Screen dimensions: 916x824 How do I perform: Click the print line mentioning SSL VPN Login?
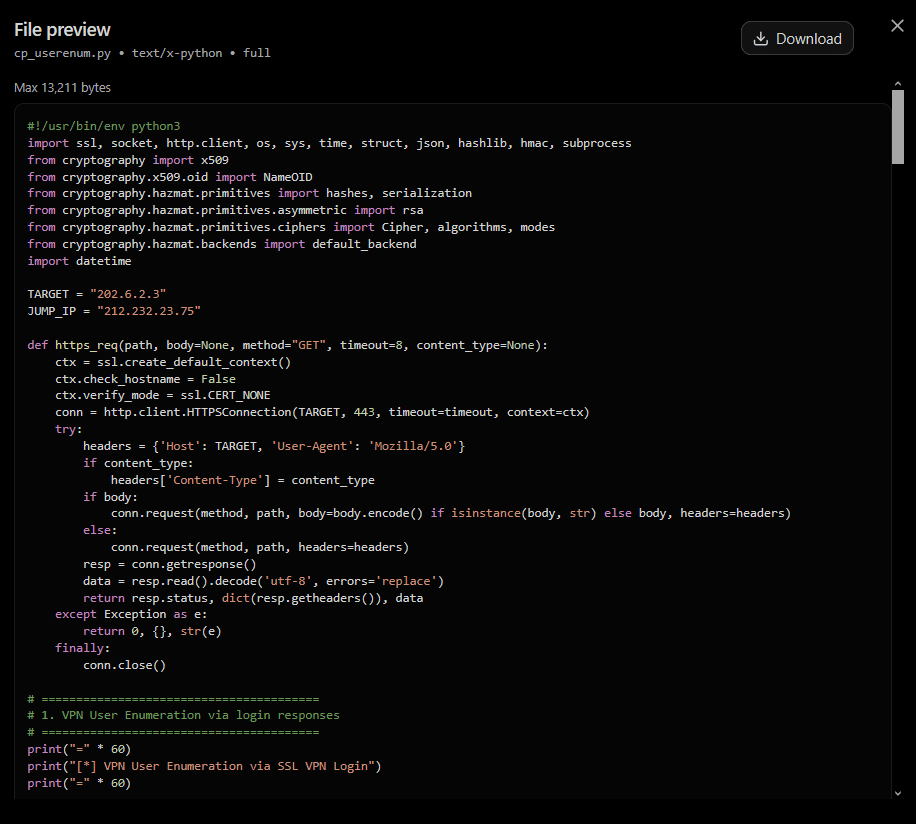(x=204, y=766)
